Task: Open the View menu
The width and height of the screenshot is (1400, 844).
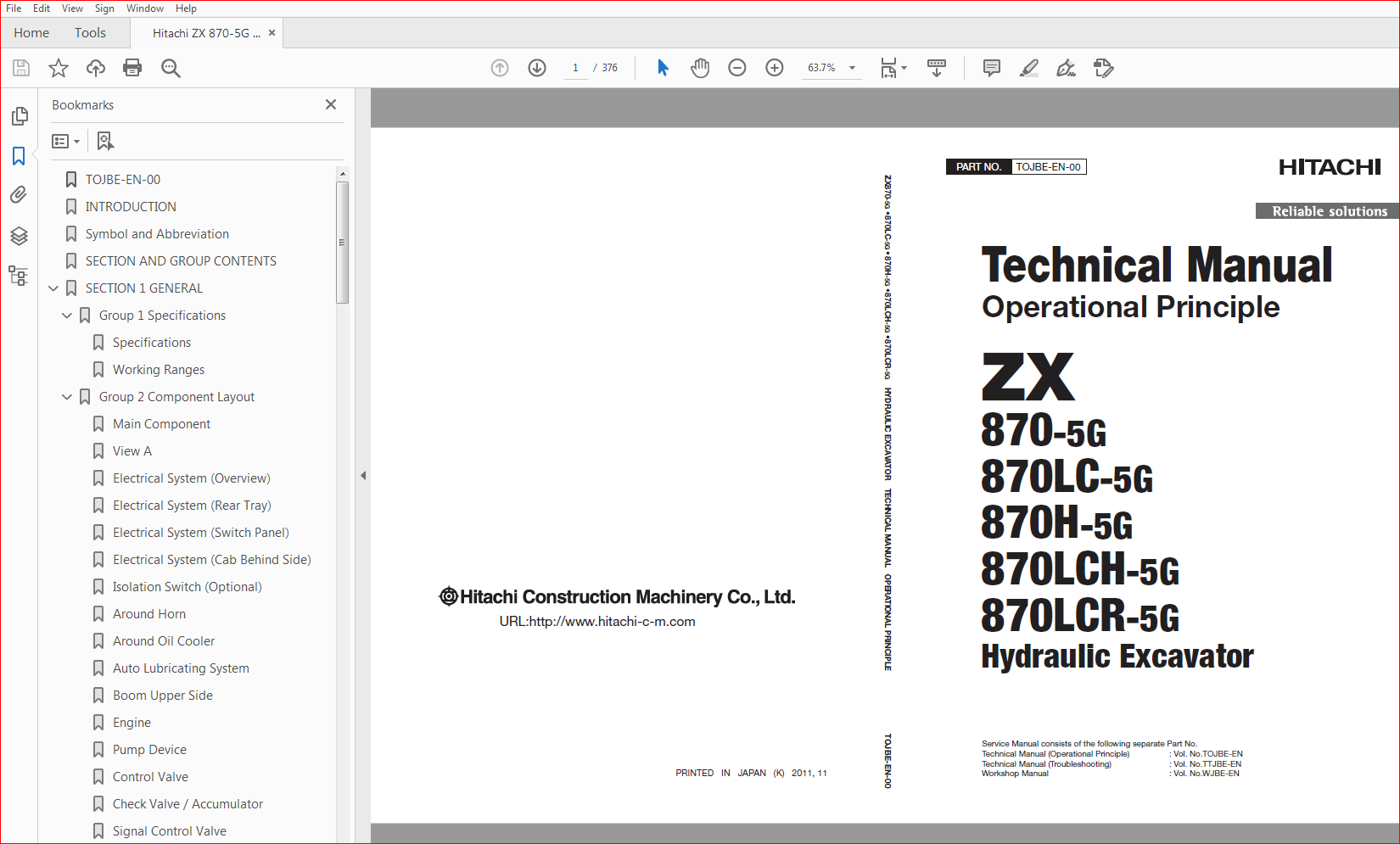Action: pyautogui.click(x=72, y=8)
